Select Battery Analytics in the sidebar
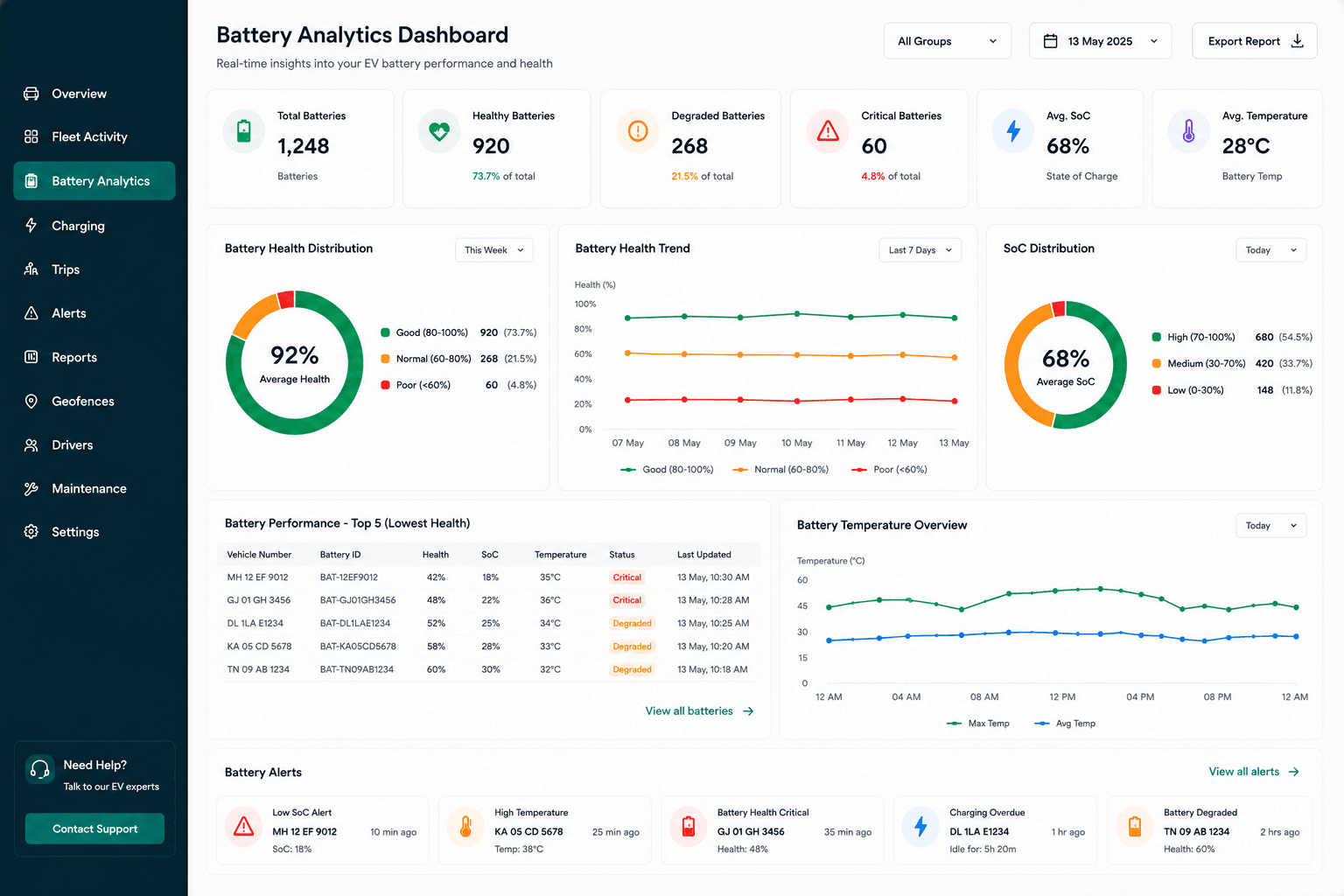Viewport: 1344px width, 896px height. 94,181
